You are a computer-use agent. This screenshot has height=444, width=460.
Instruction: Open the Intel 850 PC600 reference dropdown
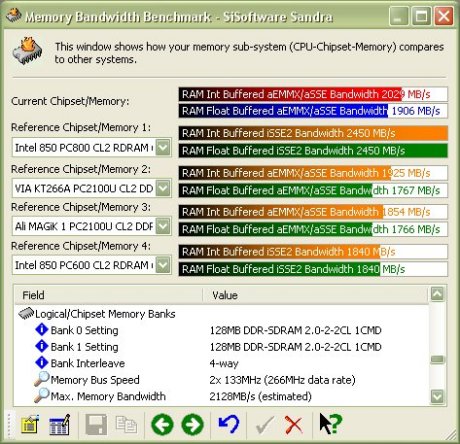[x=163, y=265]
